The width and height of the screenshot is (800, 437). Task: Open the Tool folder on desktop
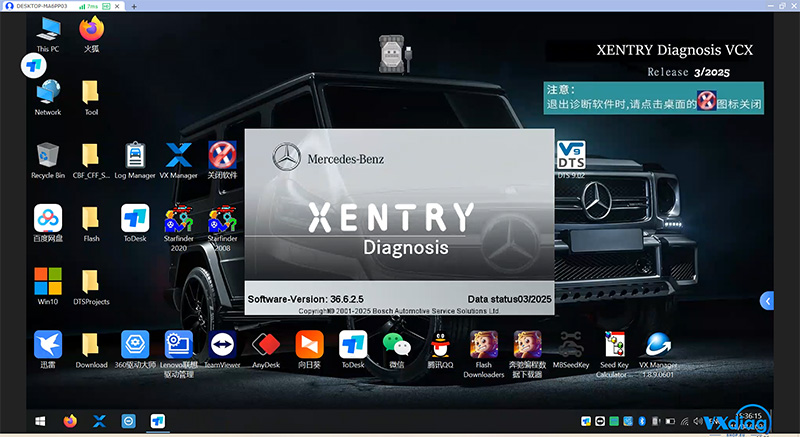[91, 97]
